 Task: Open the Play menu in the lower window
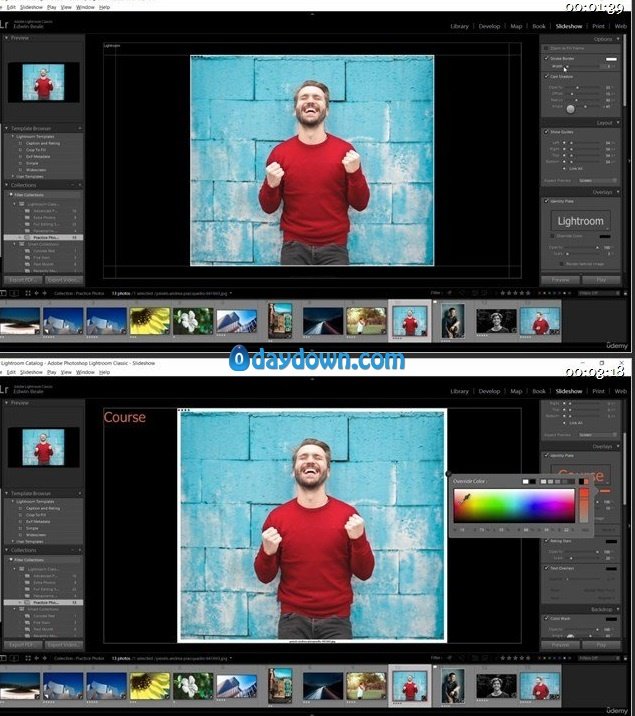click(x=52, y=372)
